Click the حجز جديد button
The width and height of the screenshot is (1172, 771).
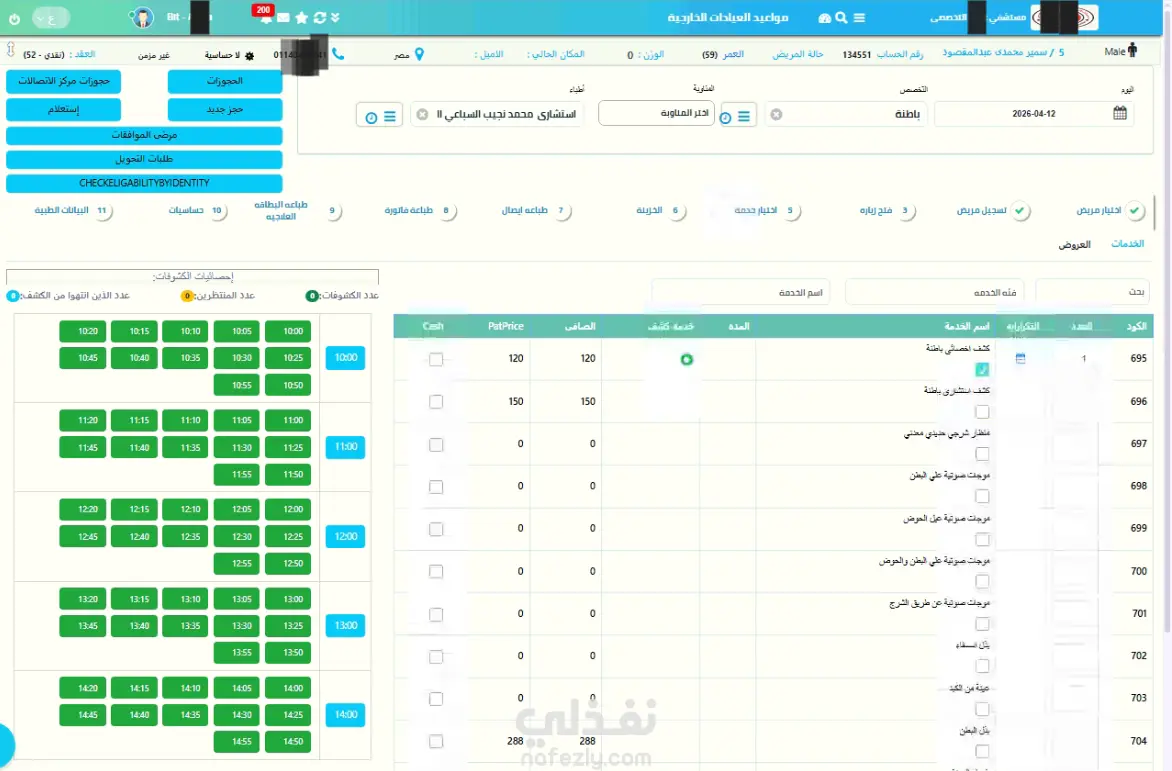tap(225, 109)
